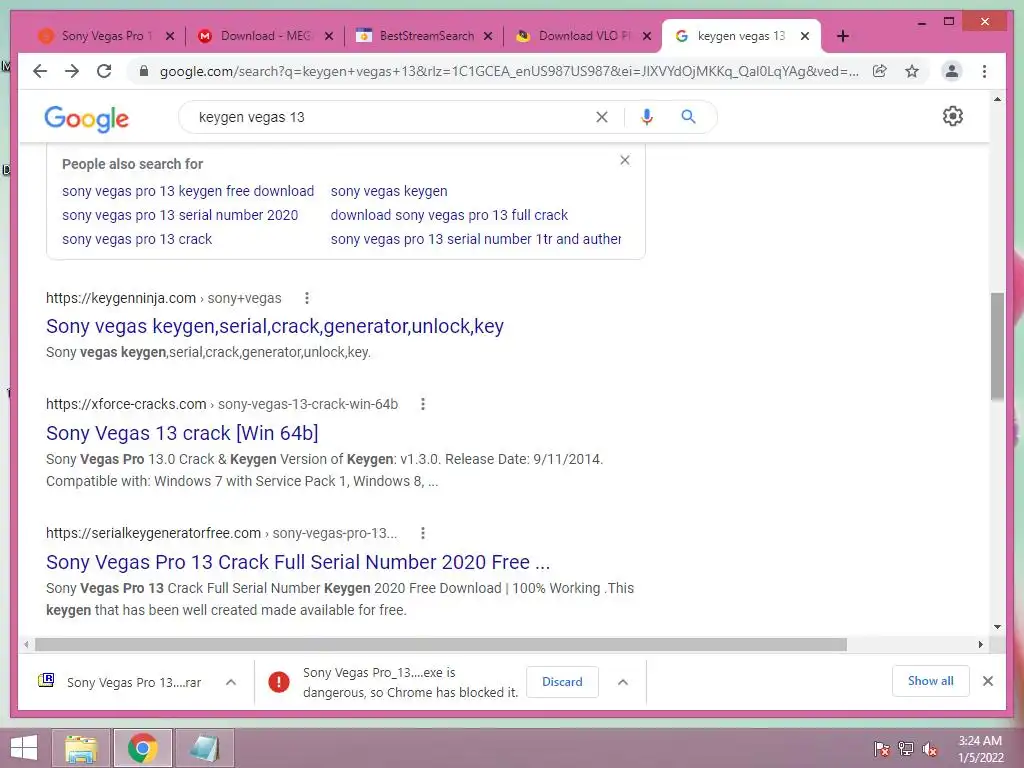Open the 'Sony Vegas 13 crack [Win 64b]' result
The width and height of the screenshot is (1024, 768).
(182, 433)
